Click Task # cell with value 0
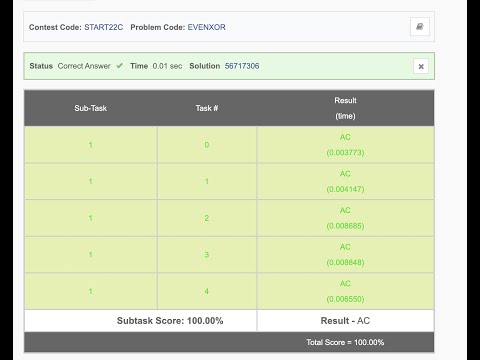Viewport: 480px width, 360px height. (207, 145)
